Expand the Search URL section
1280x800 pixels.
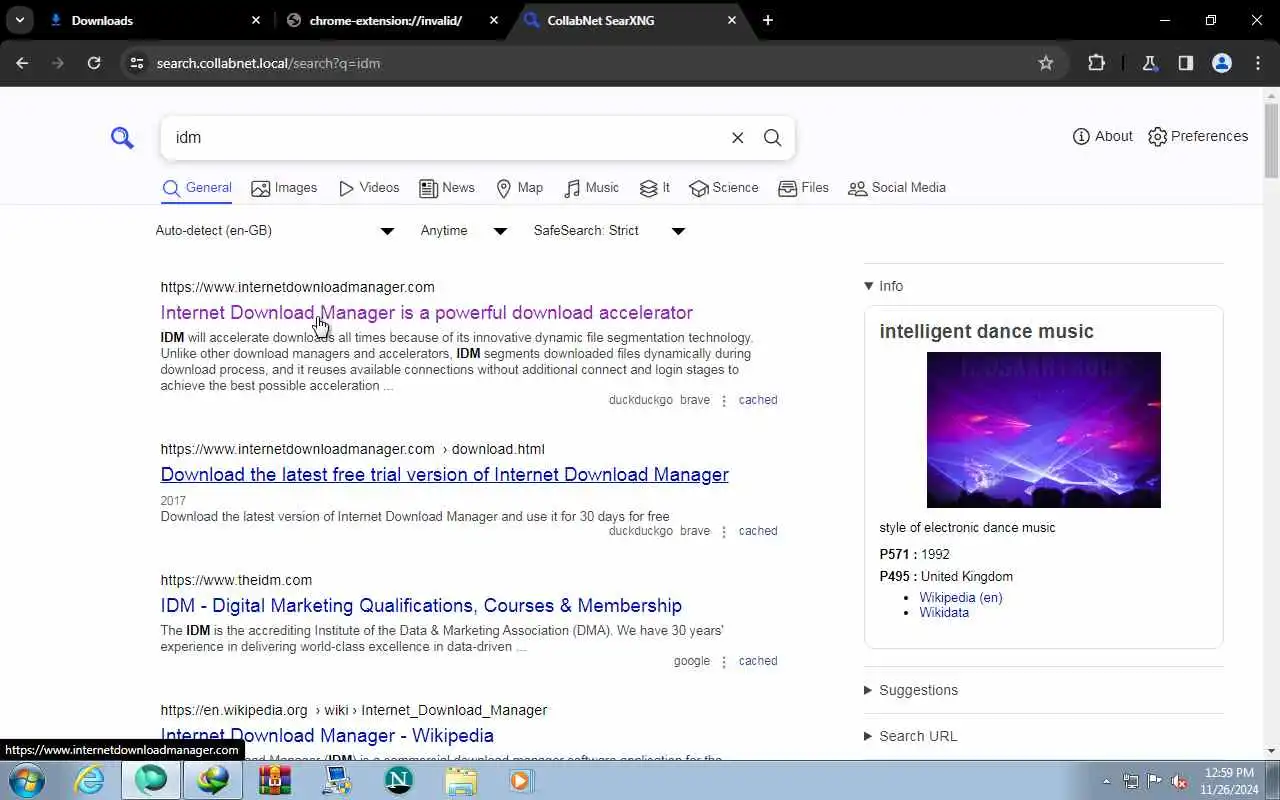coord(911,736)
